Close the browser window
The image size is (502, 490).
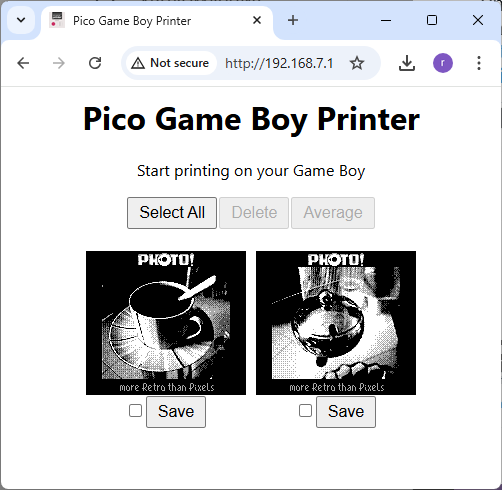pos(478,20)
